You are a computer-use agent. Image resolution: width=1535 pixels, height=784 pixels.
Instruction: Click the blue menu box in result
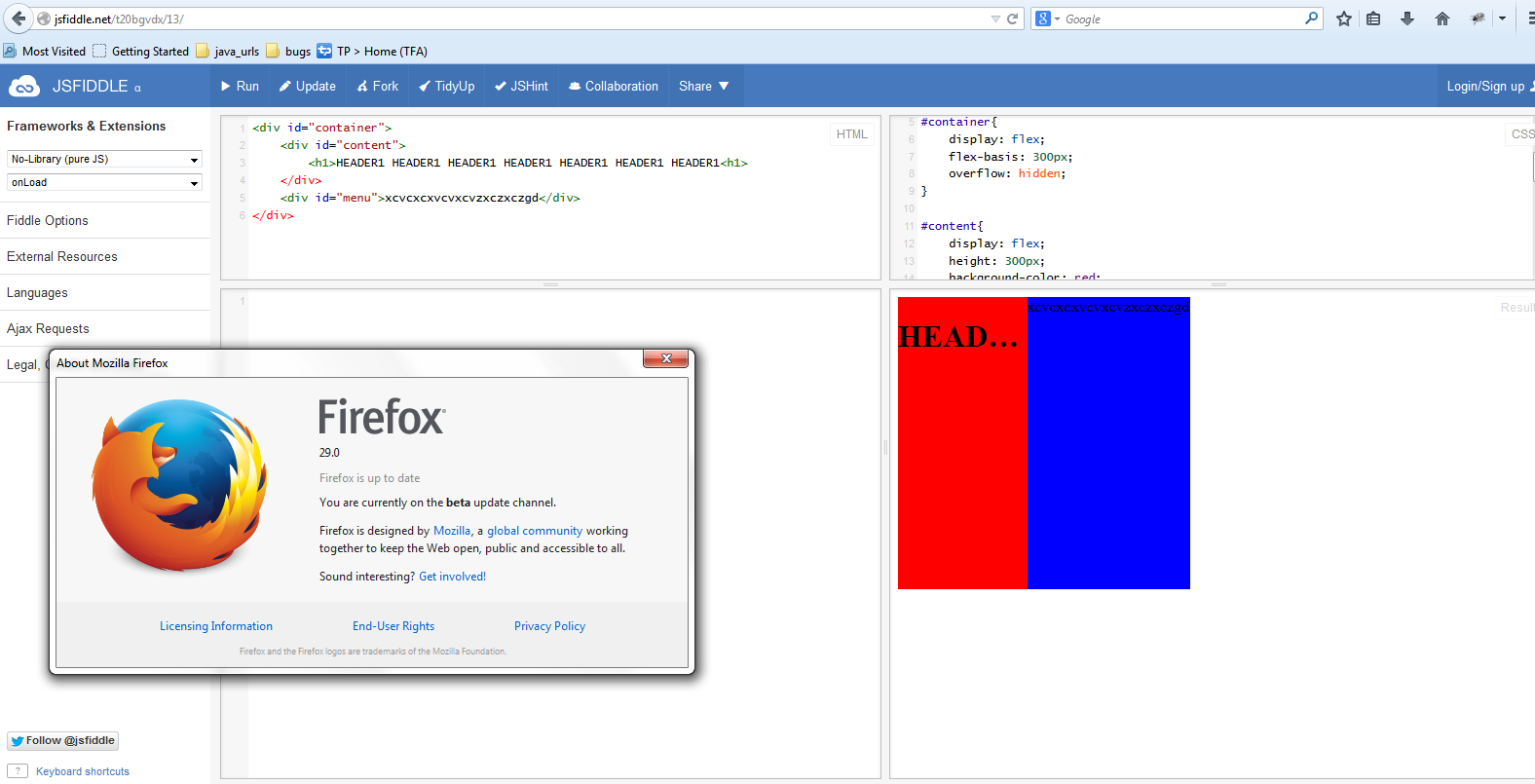(1108, 443)
